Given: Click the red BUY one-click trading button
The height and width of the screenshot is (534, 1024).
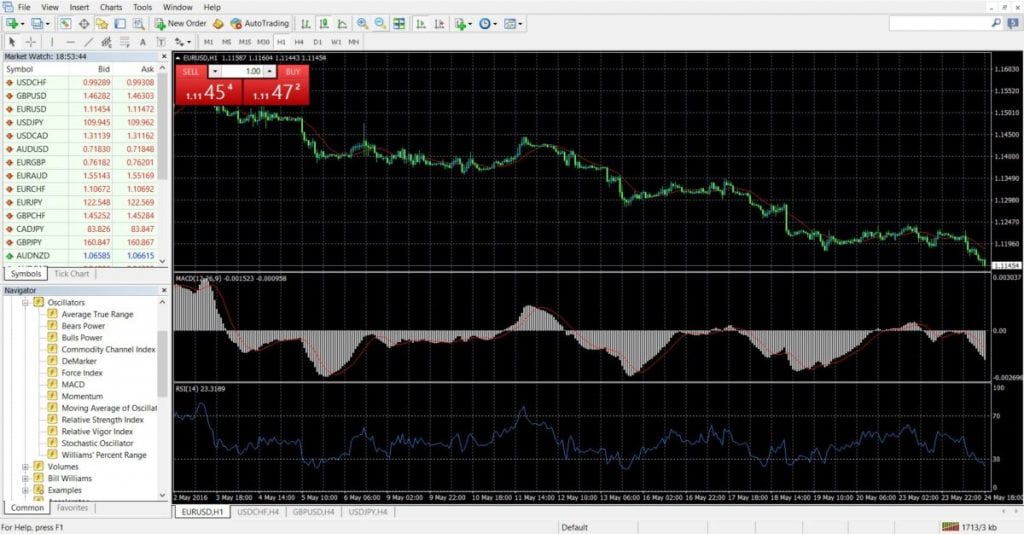Looking at the screenshot, I should [x=276, y=91].
